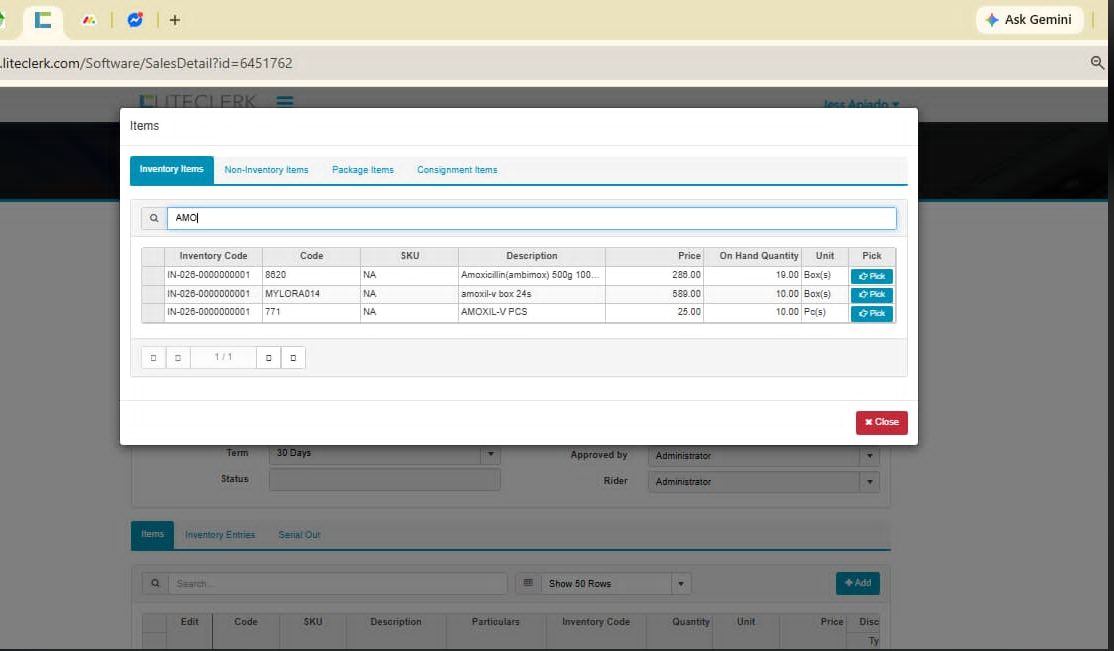Open the Package Items tab

coord(362,170)
